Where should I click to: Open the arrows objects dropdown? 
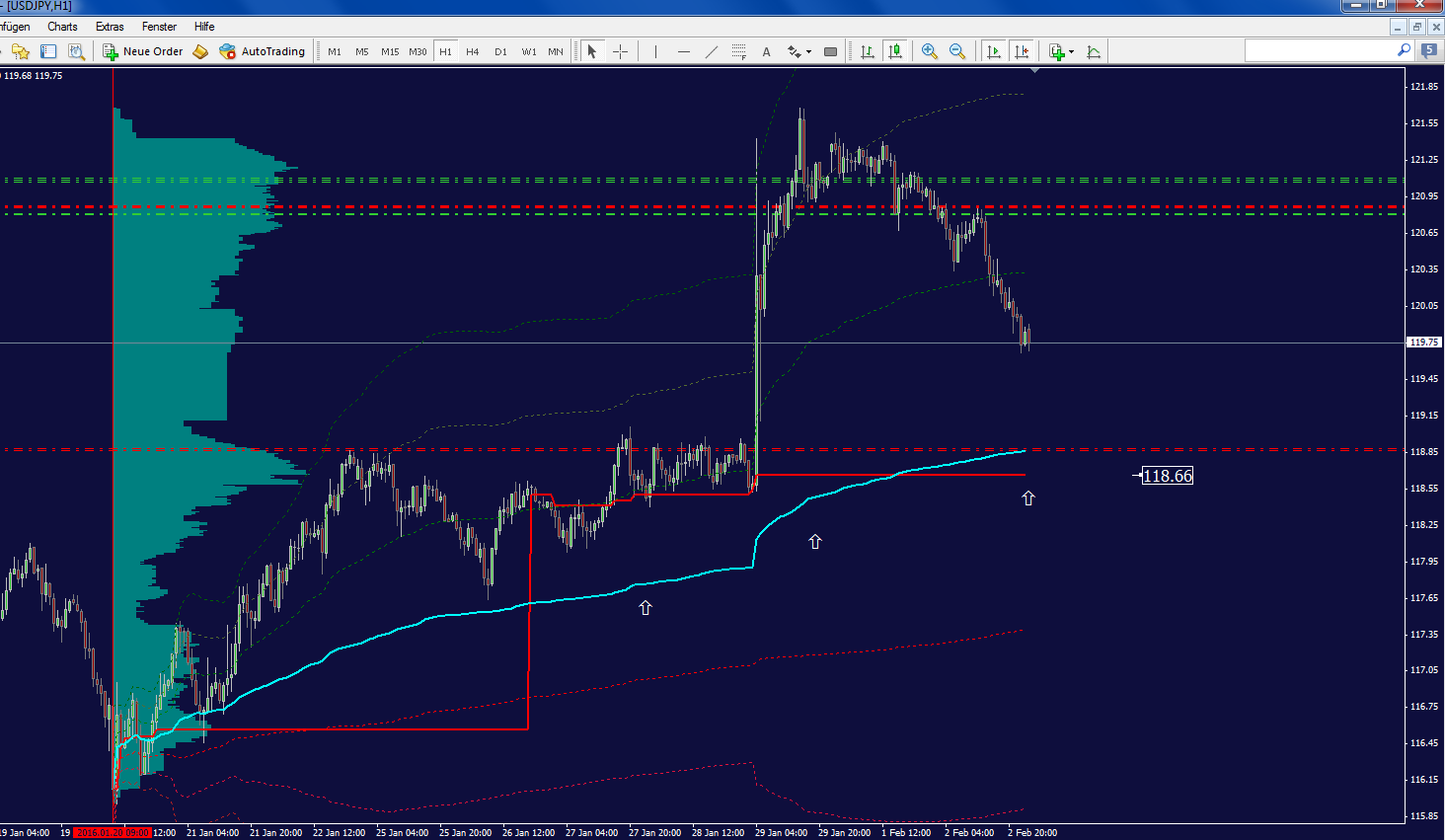pos(808,51)
